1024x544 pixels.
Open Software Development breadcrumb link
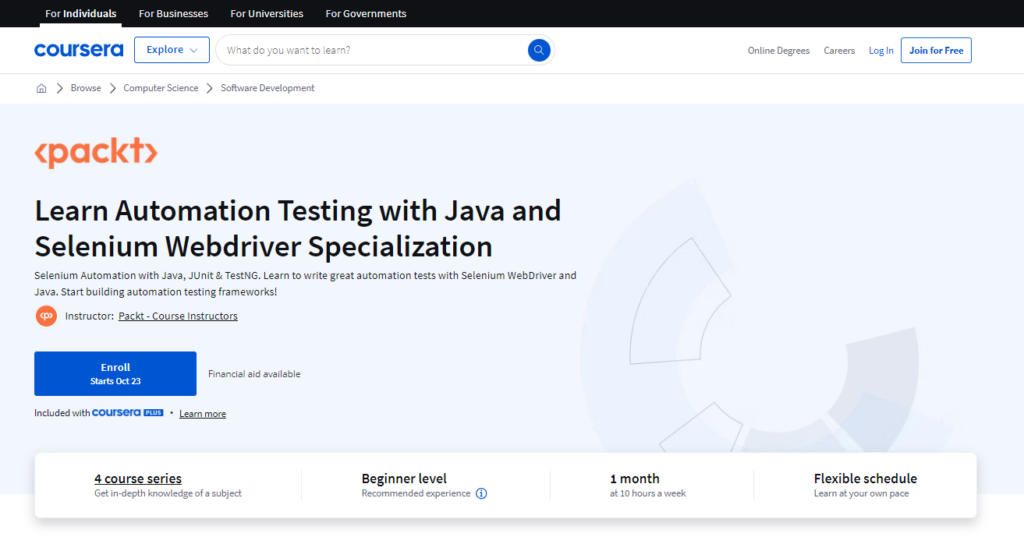(x=267, y=88)
